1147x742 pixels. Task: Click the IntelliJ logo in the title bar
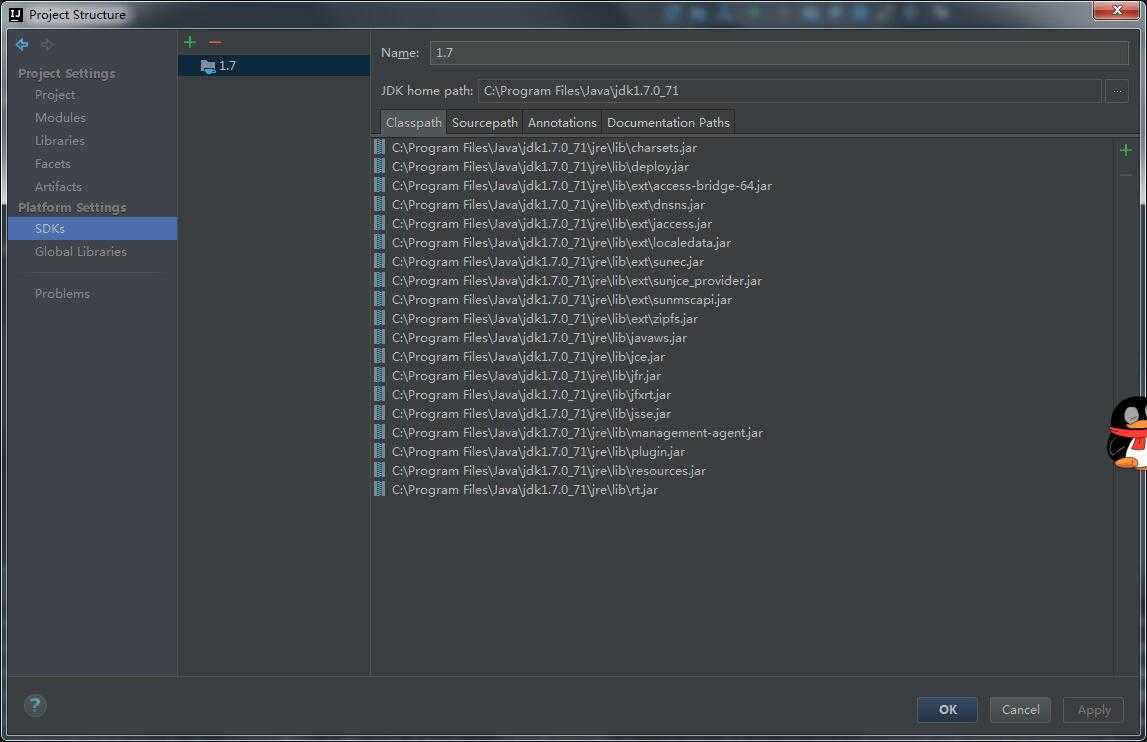(x=16, y=14)
